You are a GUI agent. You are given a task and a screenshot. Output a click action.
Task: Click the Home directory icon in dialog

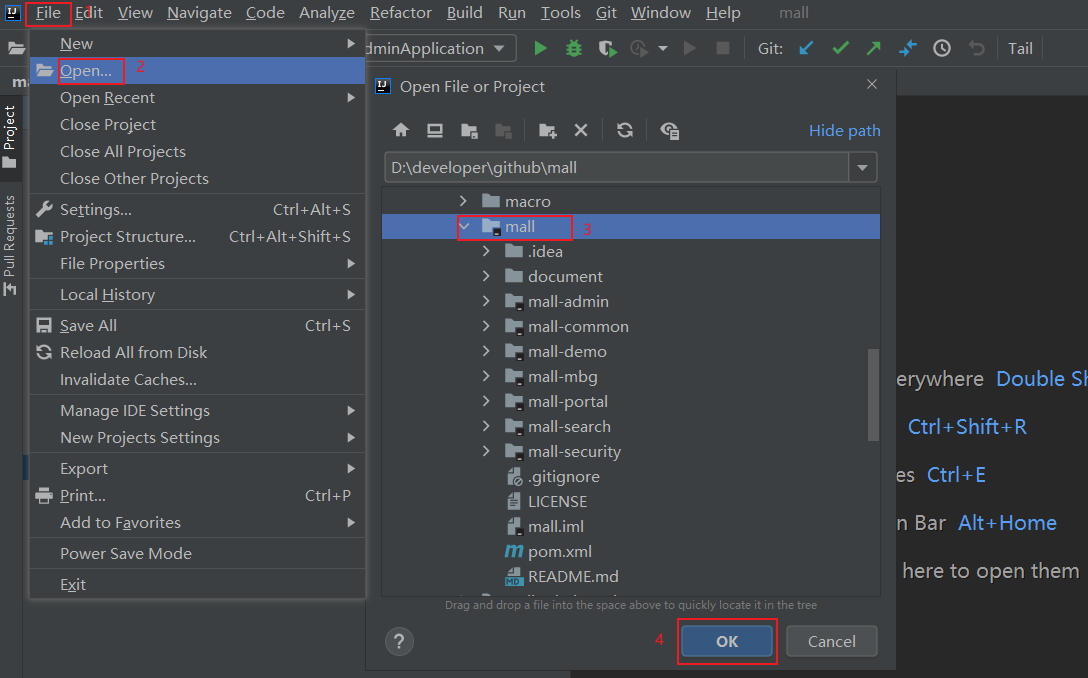coord(401,130)
